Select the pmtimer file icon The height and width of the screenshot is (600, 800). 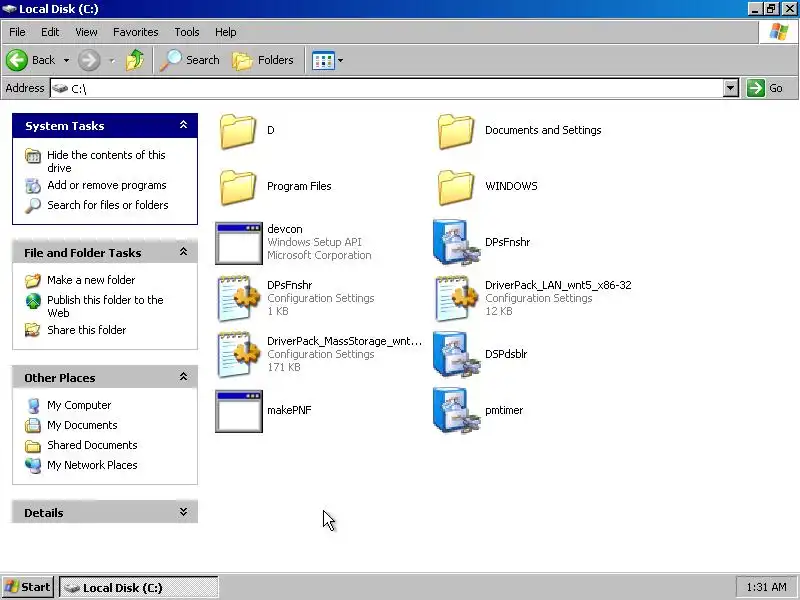456,411
